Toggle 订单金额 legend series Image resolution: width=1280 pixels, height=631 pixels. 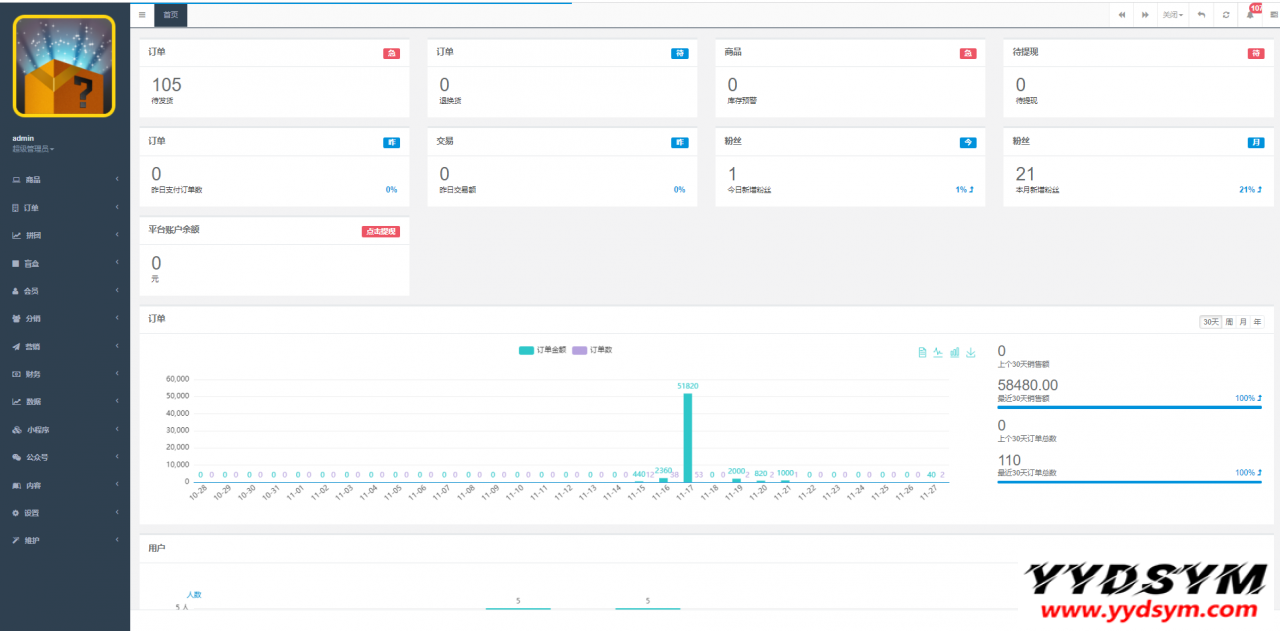coord(543,350)
